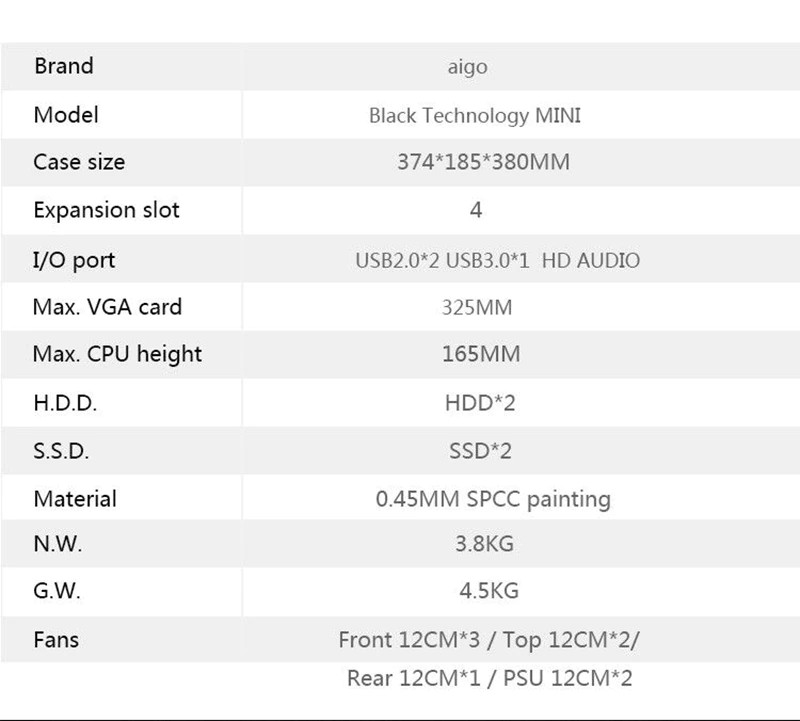Click the Model row label

click(x=66, y=115)
